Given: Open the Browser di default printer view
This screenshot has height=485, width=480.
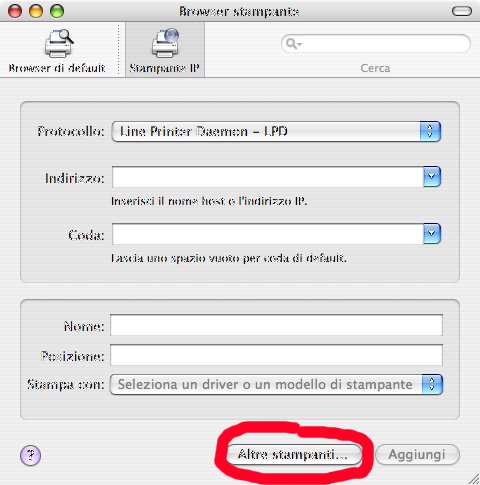Looking at the screenshot, I should pyautogui.click(x=57, y=51).
